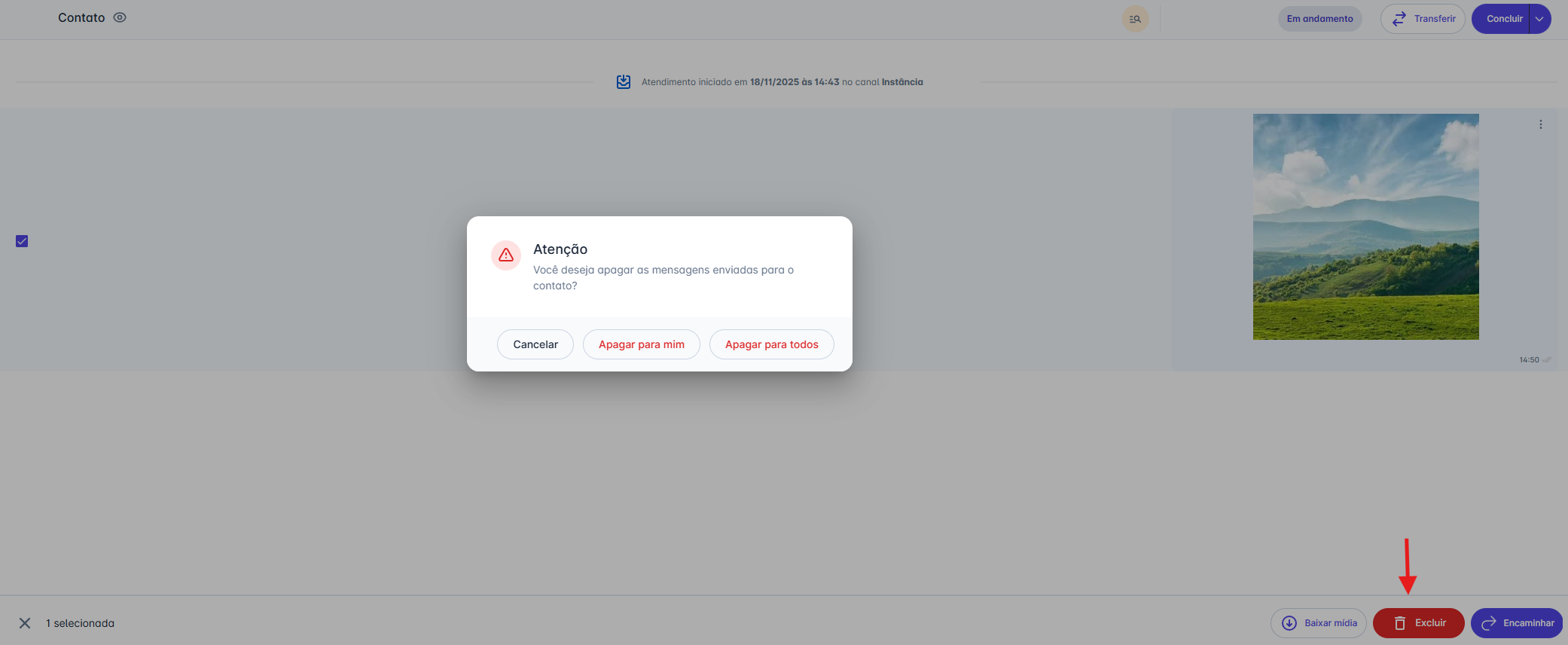Click the red warning triangle icon
Screen dimensions: 1568x645
[x=506, y=255]
